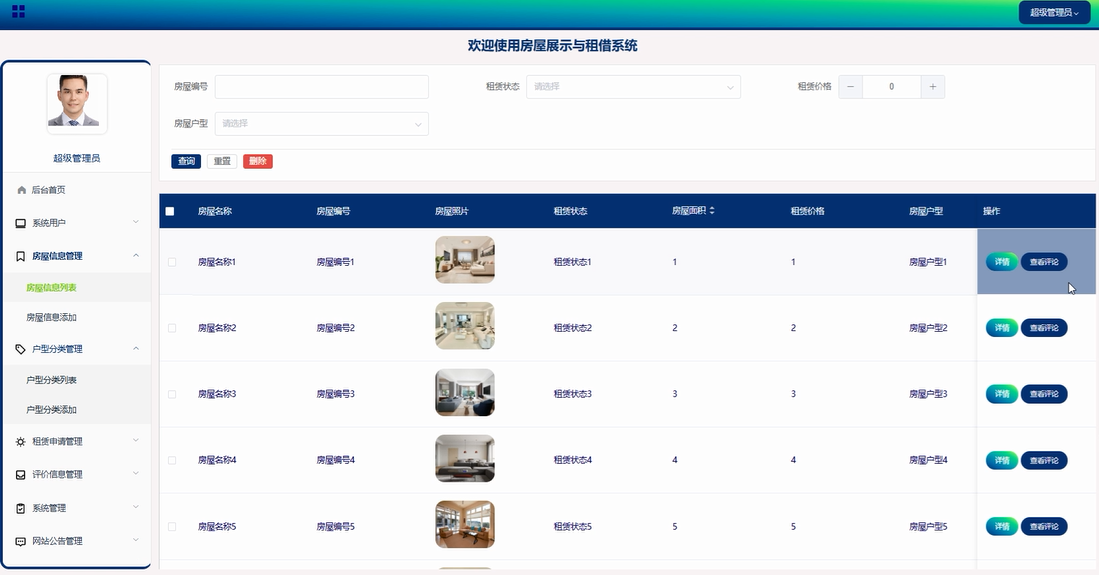The height and width of the screenshot is (575, 1099).
Task: Click the 租赁状态3 table cell
Action: (573, 394)
